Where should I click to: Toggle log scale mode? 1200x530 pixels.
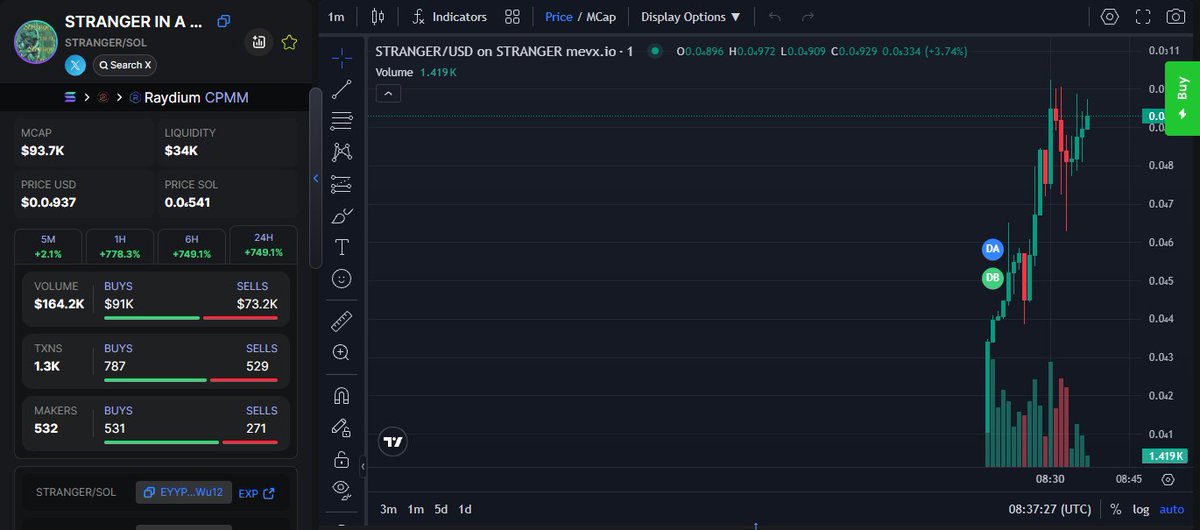point(1140,509)
